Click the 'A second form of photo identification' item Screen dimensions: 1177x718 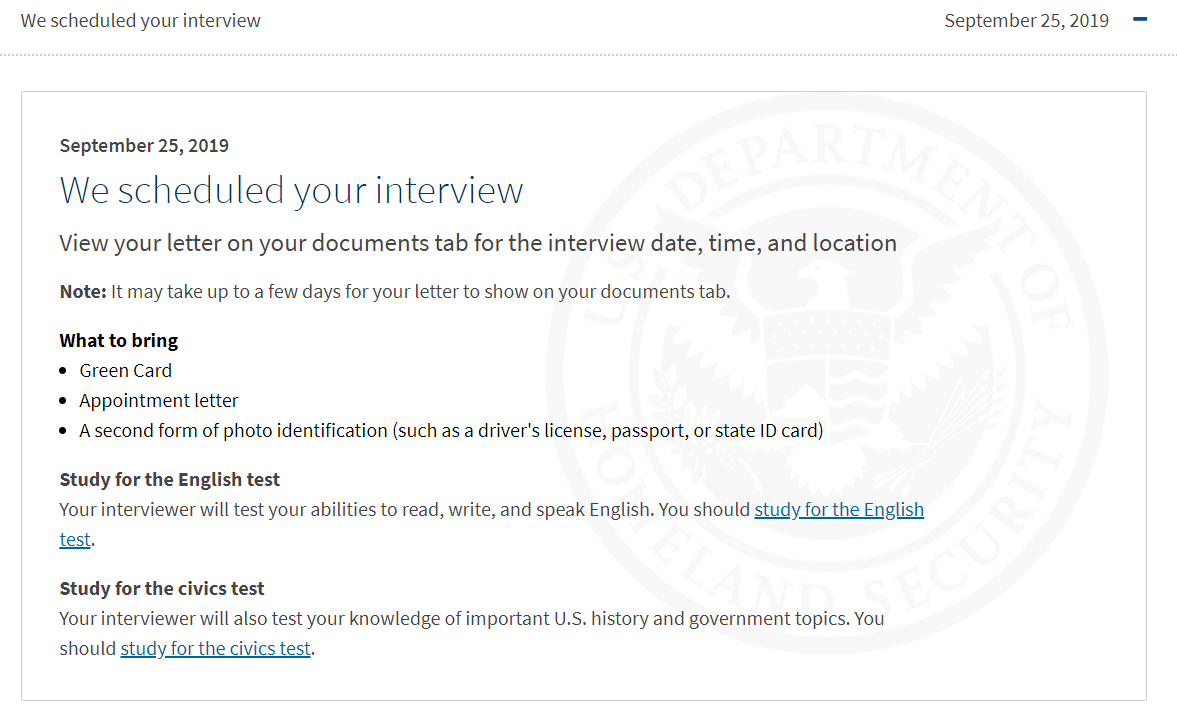pyautogui.click(x=451, y=431)
